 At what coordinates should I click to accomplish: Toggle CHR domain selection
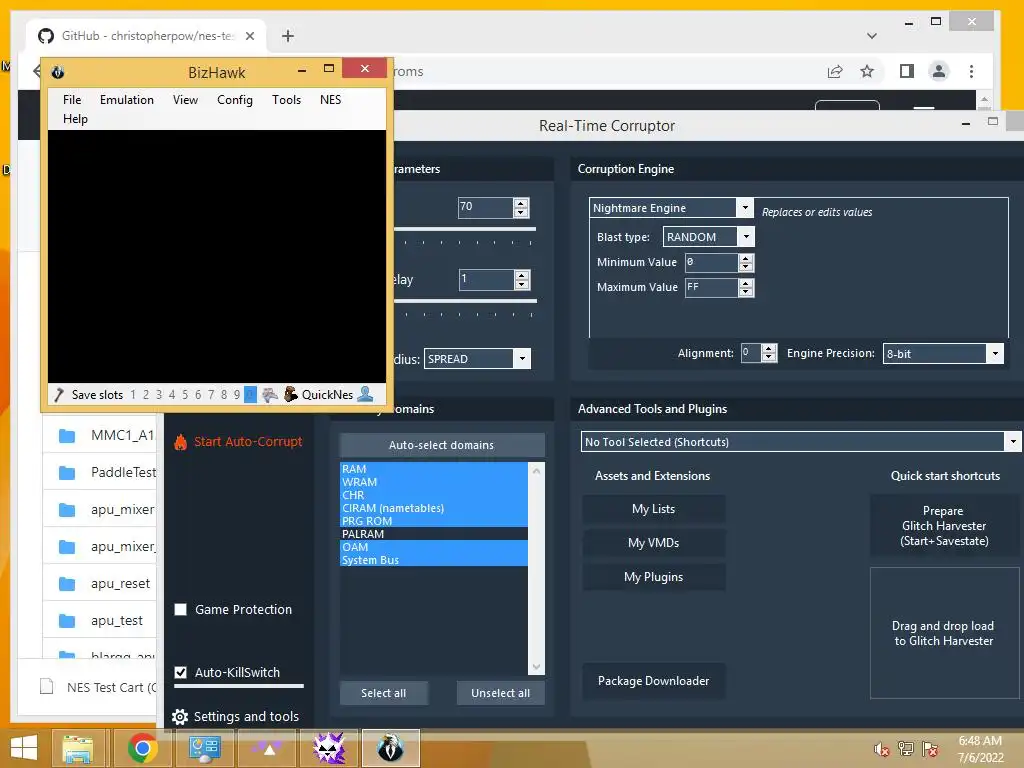(x=434, y=495)
